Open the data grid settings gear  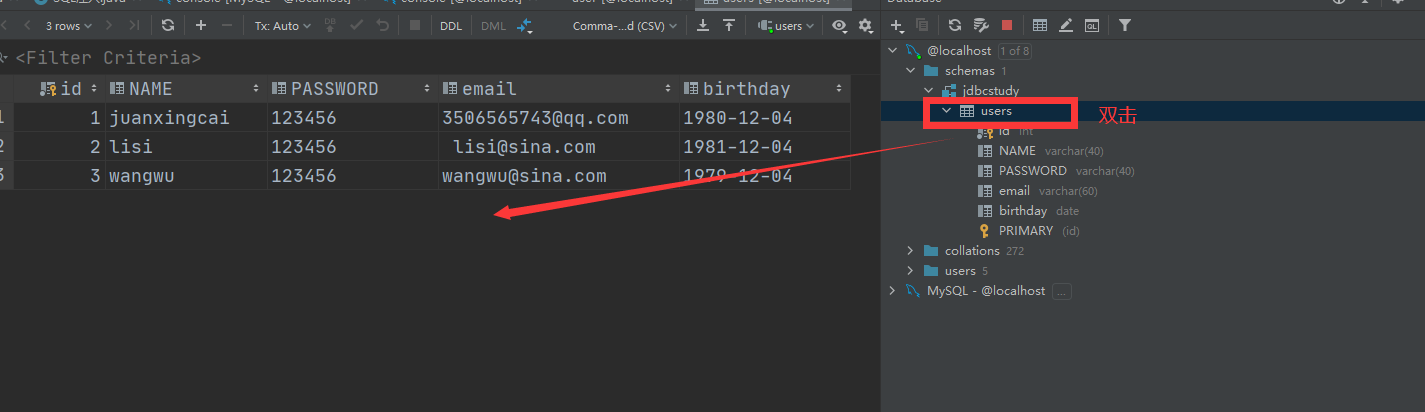coord(866,26)
